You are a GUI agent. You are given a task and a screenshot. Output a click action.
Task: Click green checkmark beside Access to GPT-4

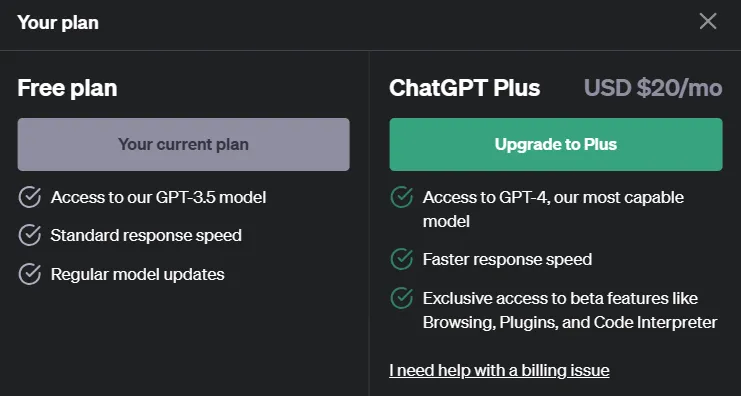click(402, 197)
